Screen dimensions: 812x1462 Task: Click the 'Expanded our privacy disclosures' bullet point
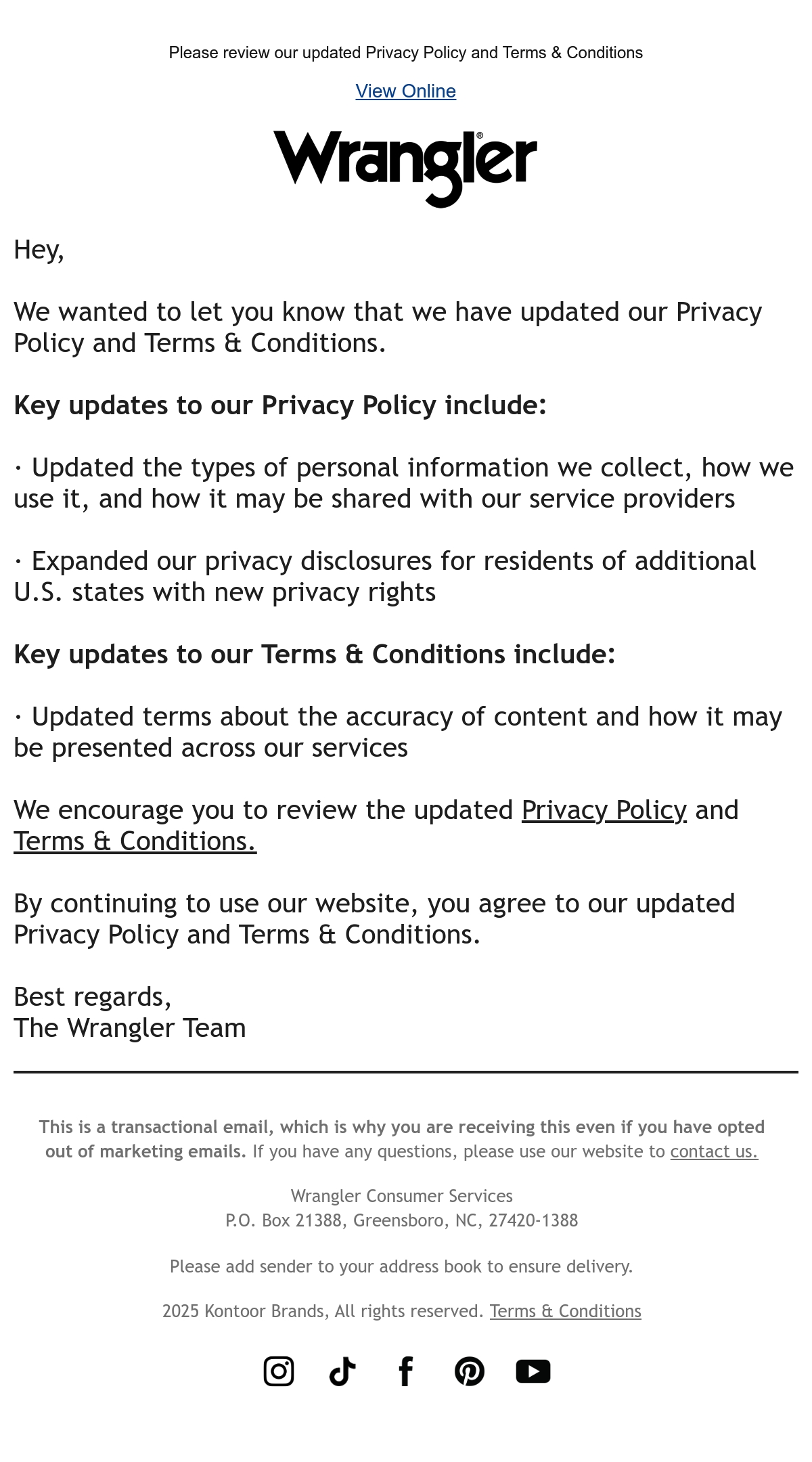[x=385, y=577]
